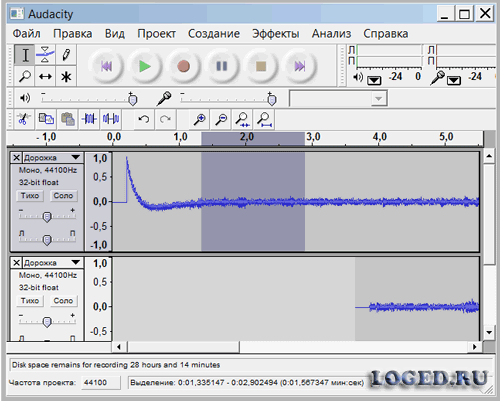Open the Вид menu
This screenshot has height=401, width=500.
click(115, 34)
